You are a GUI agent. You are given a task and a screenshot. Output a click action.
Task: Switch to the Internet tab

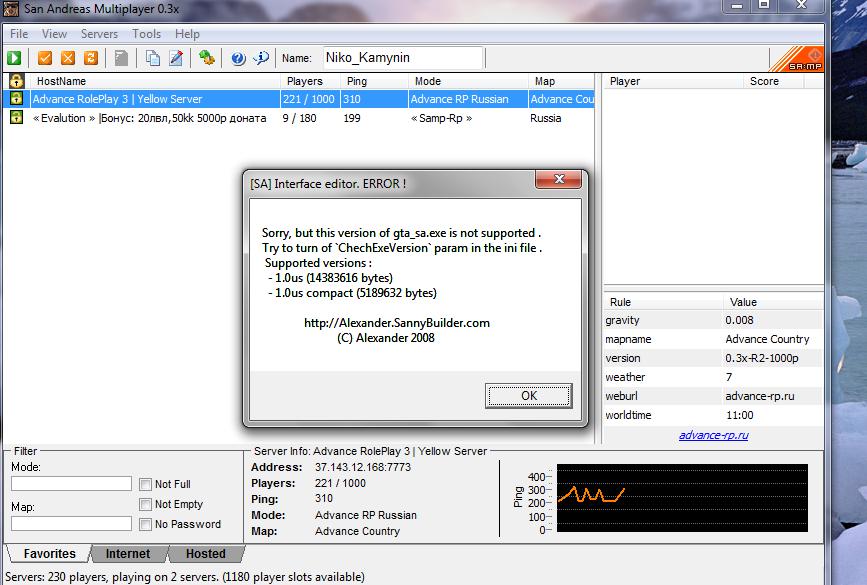click(x=128, y=553)
